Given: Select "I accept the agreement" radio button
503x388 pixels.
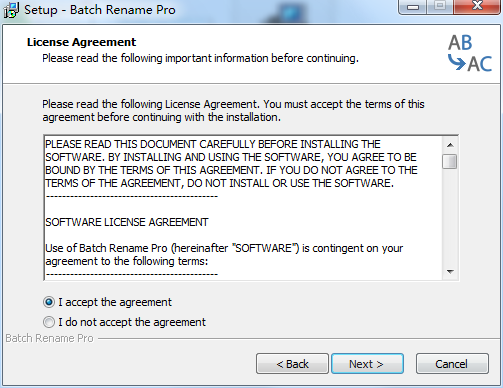Looking at the screenshot, I should click(x=49, y=302).
